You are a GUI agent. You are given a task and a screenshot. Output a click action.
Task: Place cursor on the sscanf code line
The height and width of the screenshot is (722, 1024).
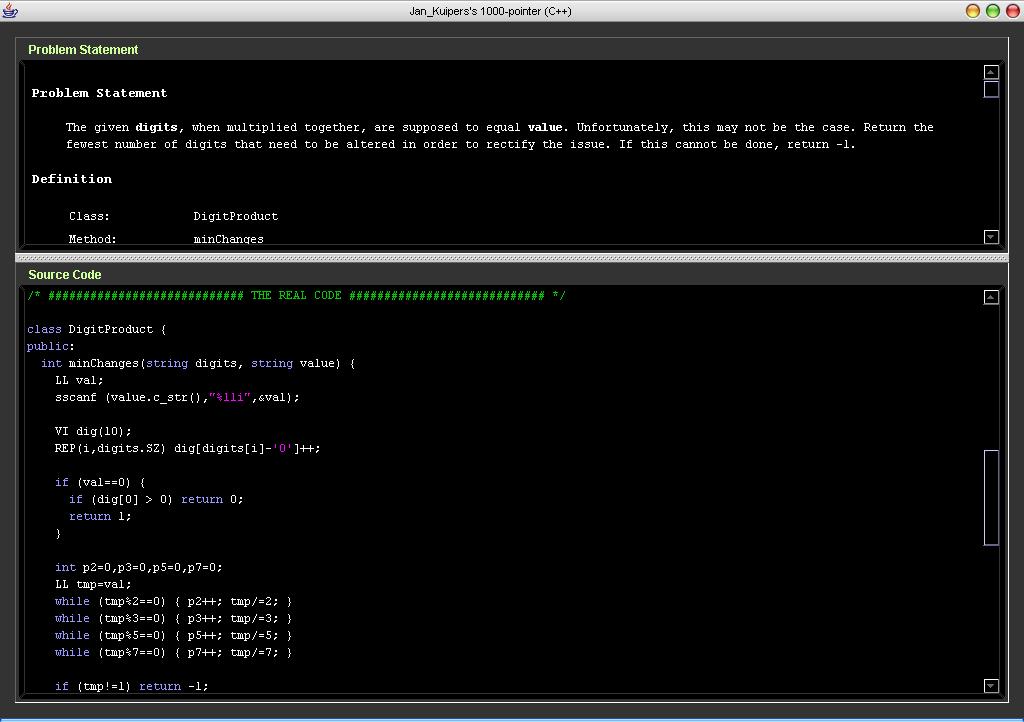point(177,397)
